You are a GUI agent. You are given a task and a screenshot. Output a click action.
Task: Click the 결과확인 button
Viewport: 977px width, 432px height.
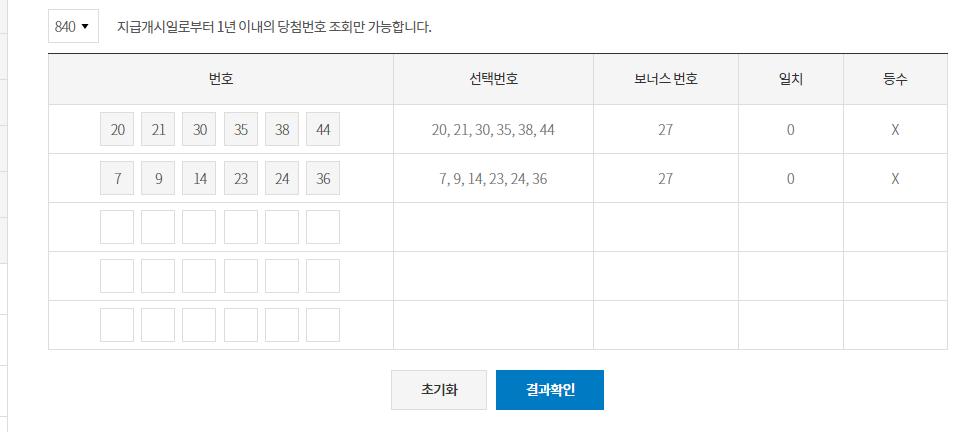pos(549,390)
